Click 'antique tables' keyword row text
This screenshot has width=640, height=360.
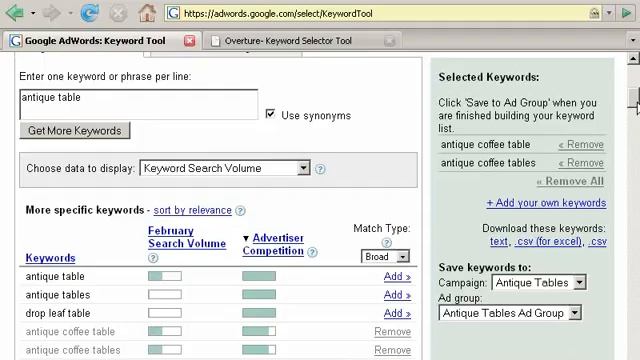pos(58,295)
